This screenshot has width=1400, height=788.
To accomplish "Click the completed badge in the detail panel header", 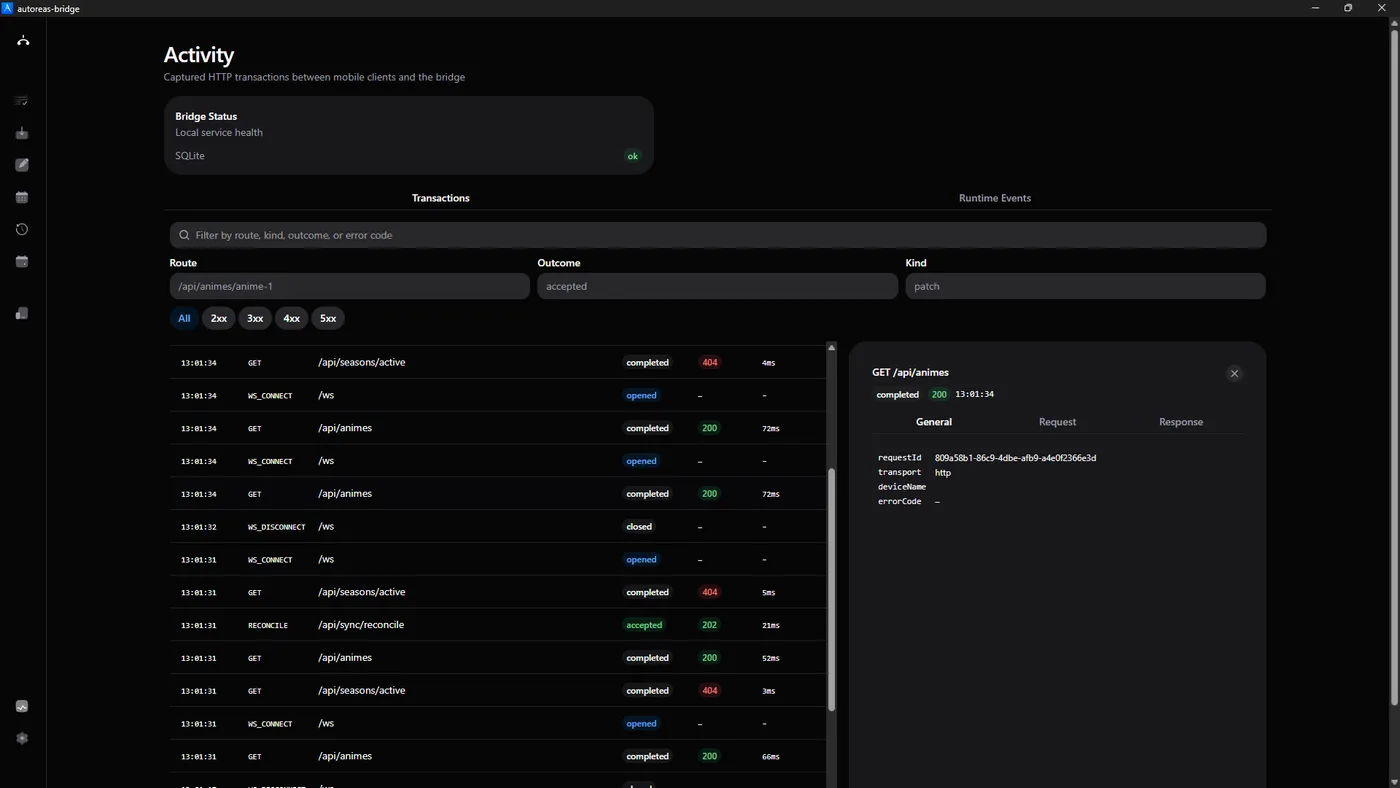I will tap(898, 394).
